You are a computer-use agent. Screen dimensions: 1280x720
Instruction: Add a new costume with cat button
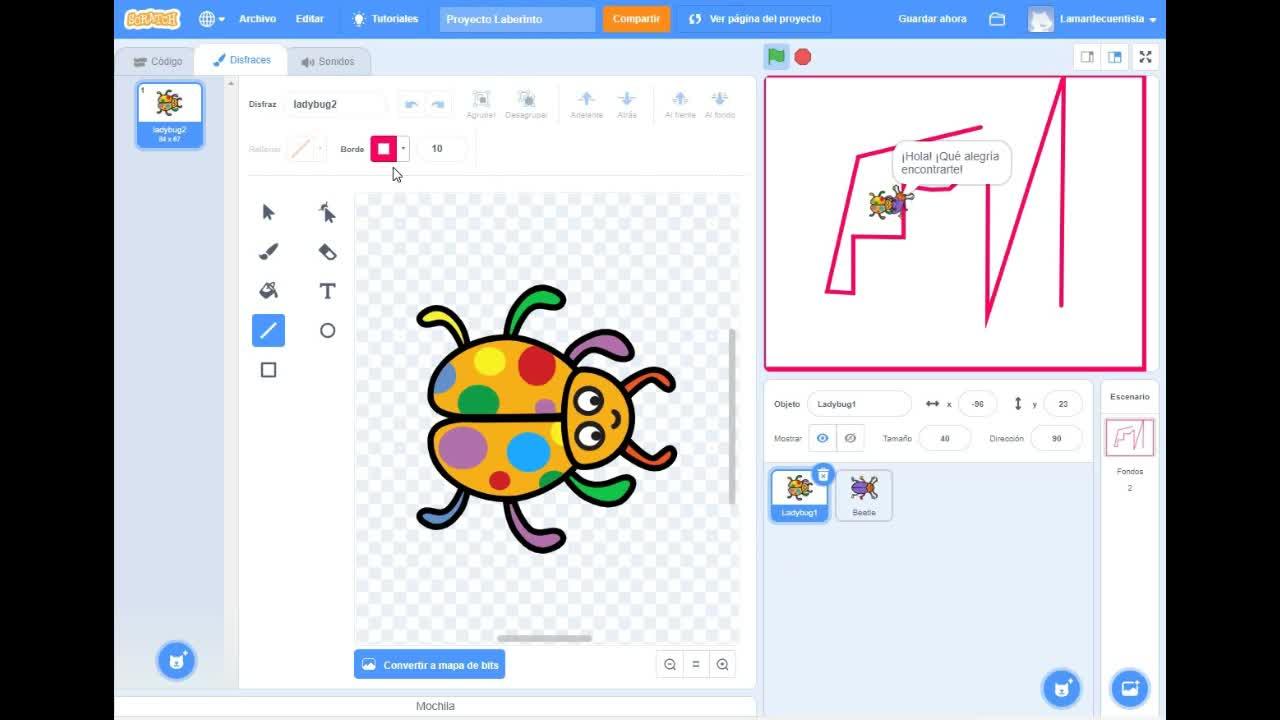click(x=177, y=660)
